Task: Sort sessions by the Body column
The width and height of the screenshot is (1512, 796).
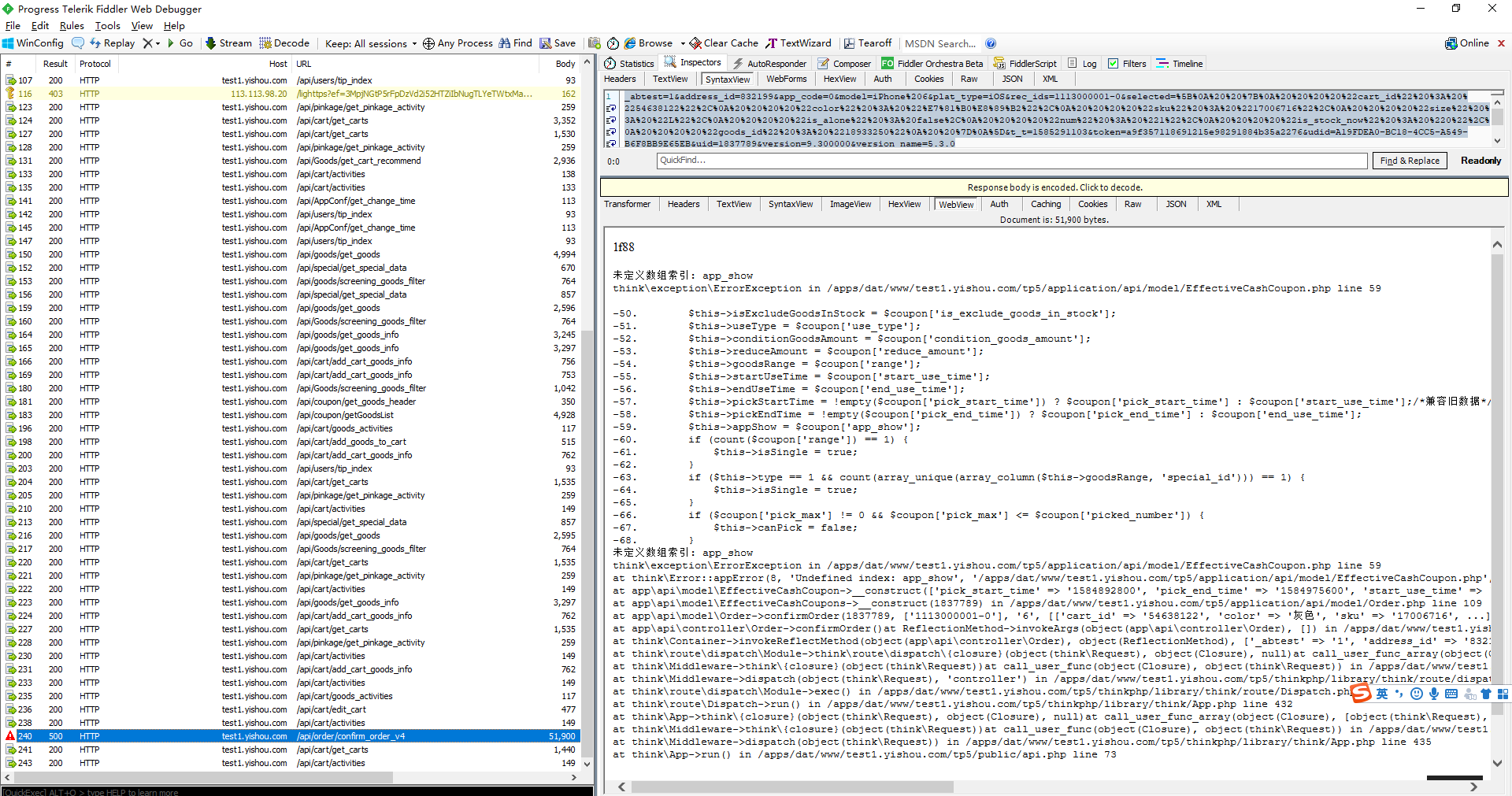Action: 565,64
